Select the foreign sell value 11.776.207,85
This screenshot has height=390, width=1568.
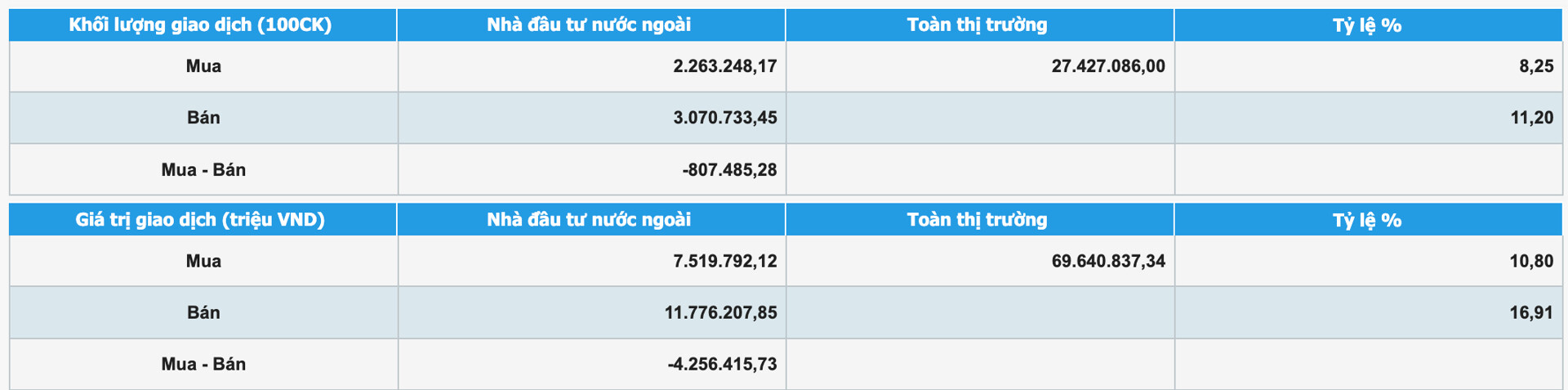tap(720, 312)
